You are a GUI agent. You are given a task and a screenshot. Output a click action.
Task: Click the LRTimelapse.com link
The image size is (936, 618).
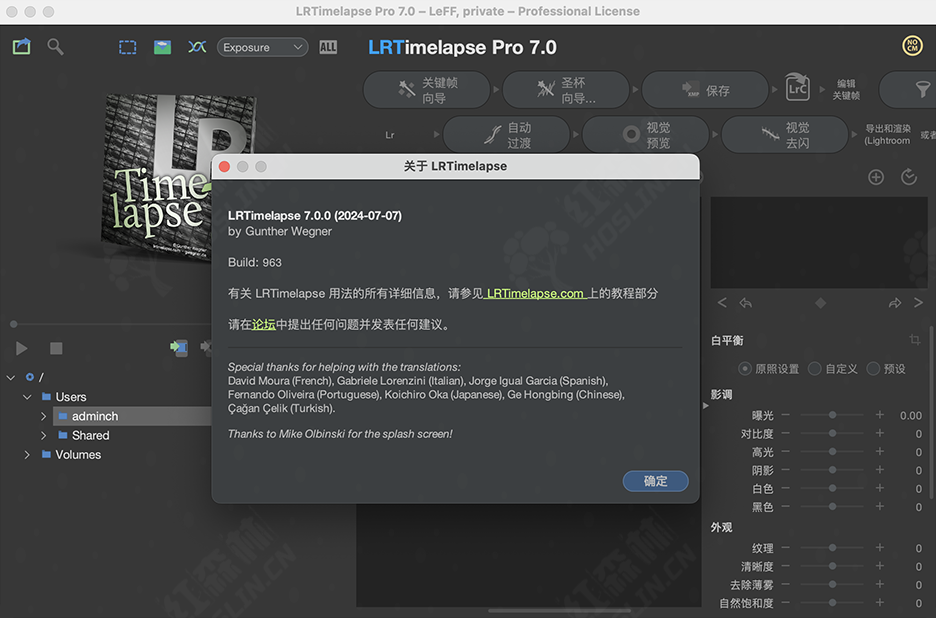(x=535, y=293)
